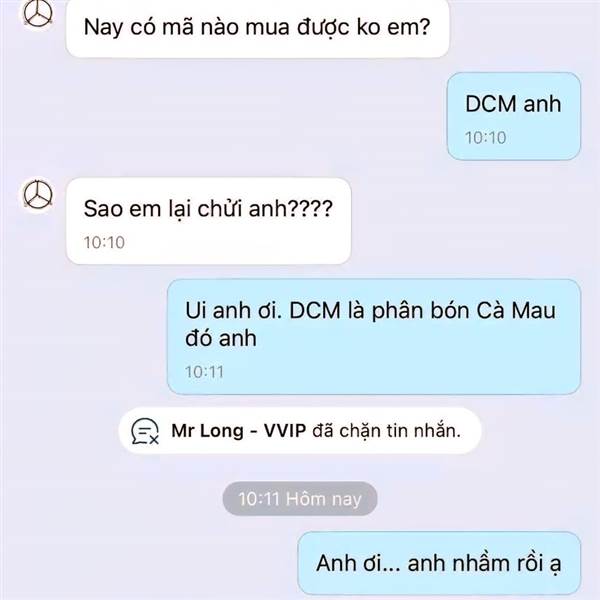Click the 10:10 timestamp under "Sao em lại chửi"

(104, 242)
